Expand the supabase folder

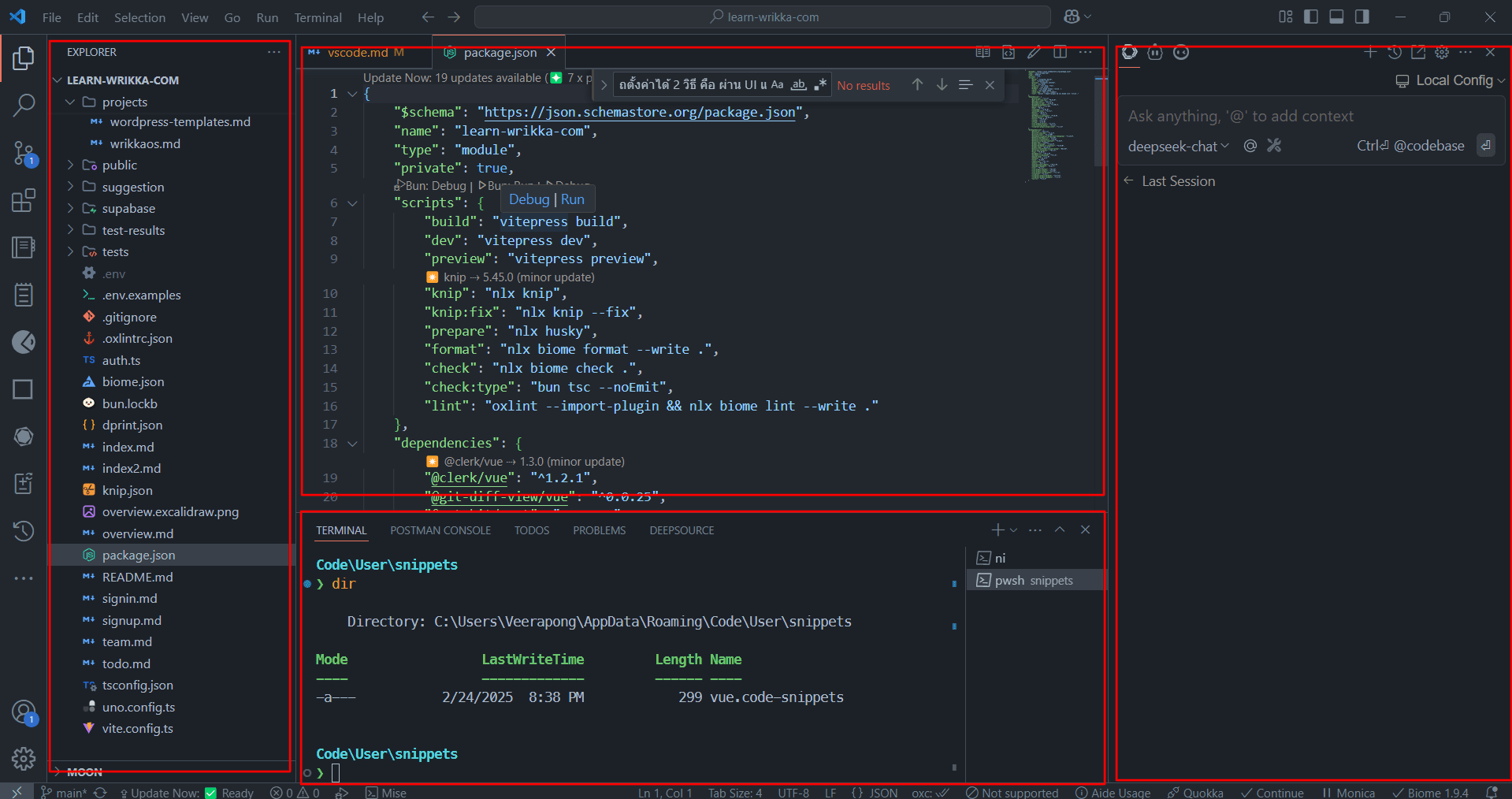70,208
